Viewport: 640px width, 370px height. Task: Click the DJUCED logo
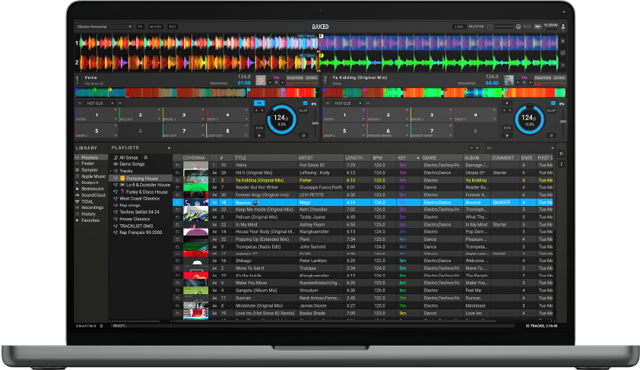320,27
